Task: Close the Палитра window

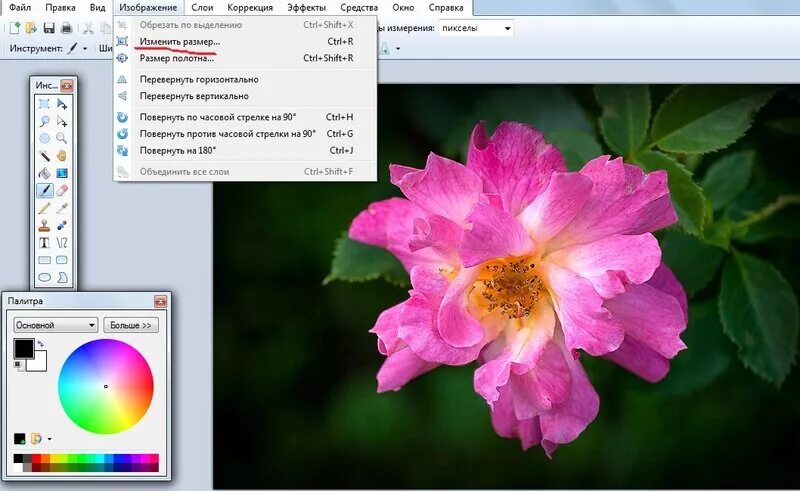Action: [x=160, y=302]
